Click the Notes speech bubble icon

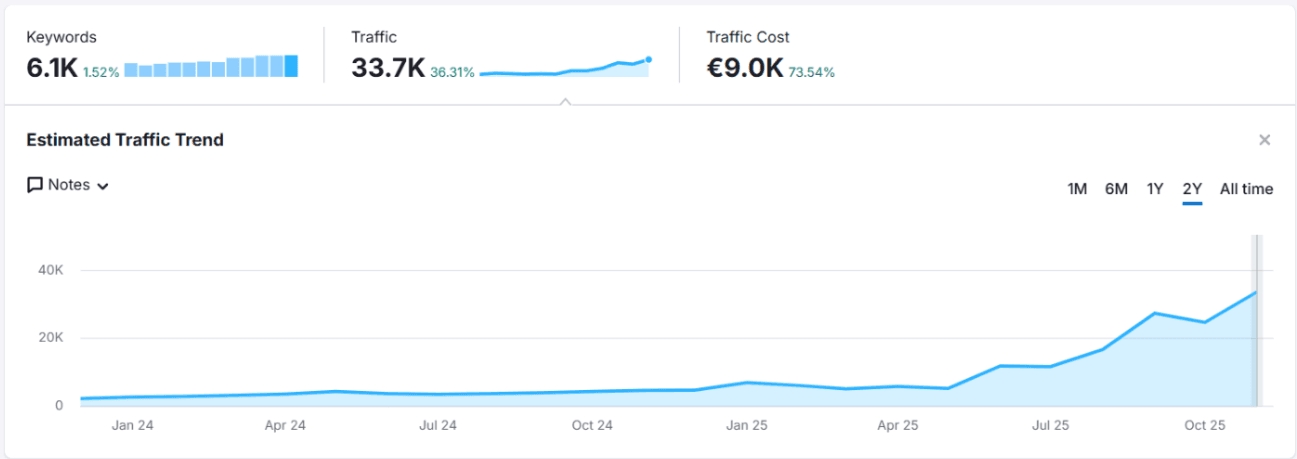pyautogui.click(x=35, y=185)
